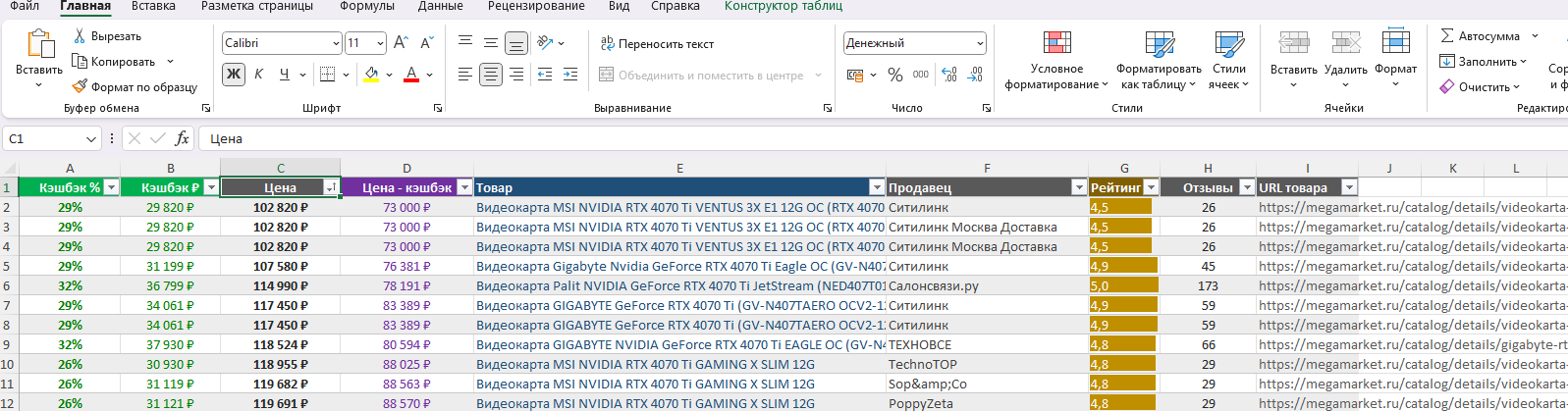1568x411 pixels.
Task: Click Формат по образцу paintbrush
Action: click(x=135, y=87)
